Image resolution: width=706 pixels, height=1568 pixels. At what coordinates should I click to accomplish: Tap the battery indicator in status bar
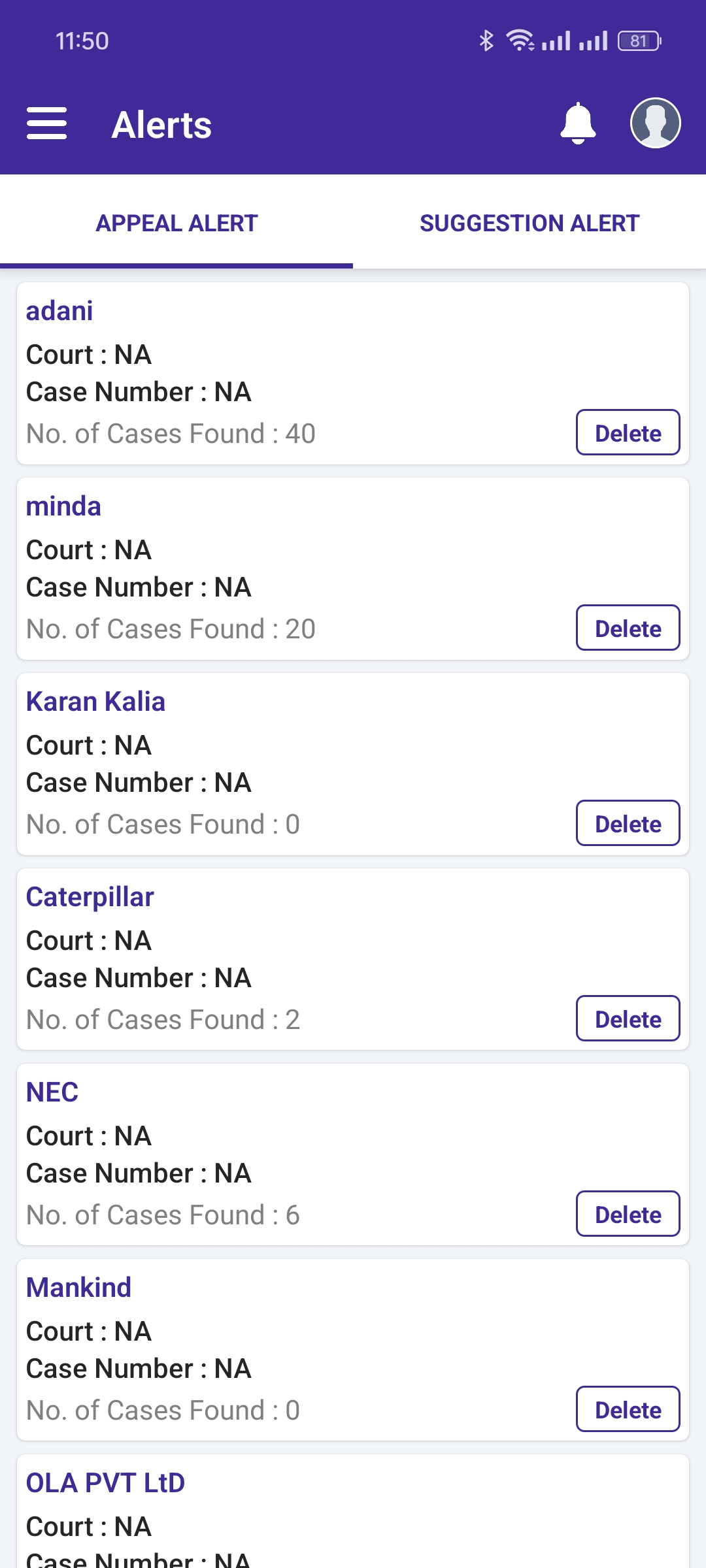point(639,41)
